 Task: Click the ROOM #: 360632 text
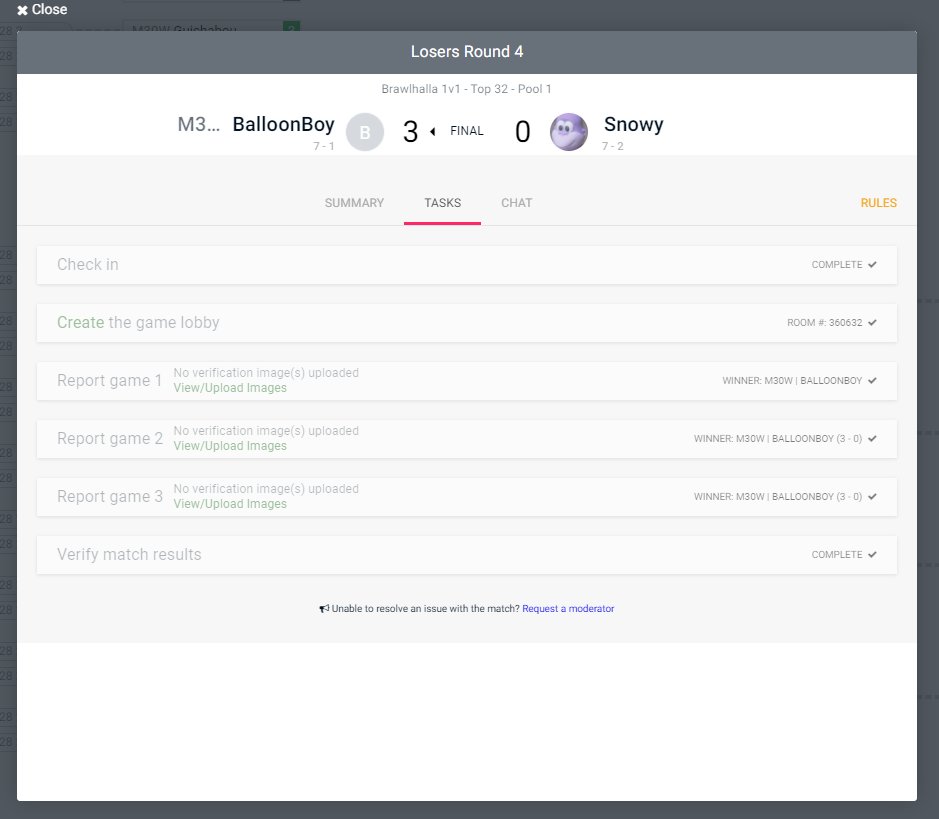825,323
